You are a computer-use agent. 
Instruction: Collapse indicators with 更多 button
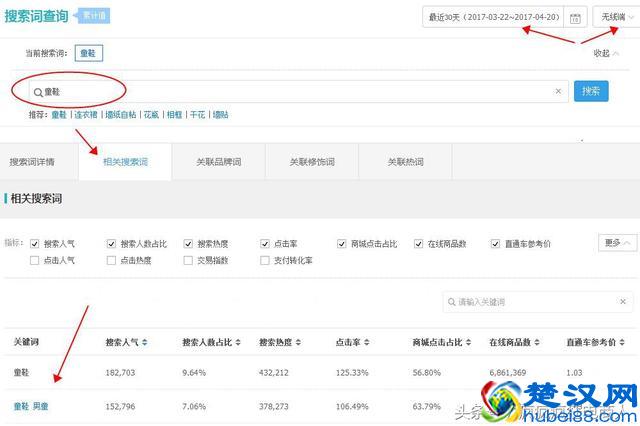tap(617, 243)
